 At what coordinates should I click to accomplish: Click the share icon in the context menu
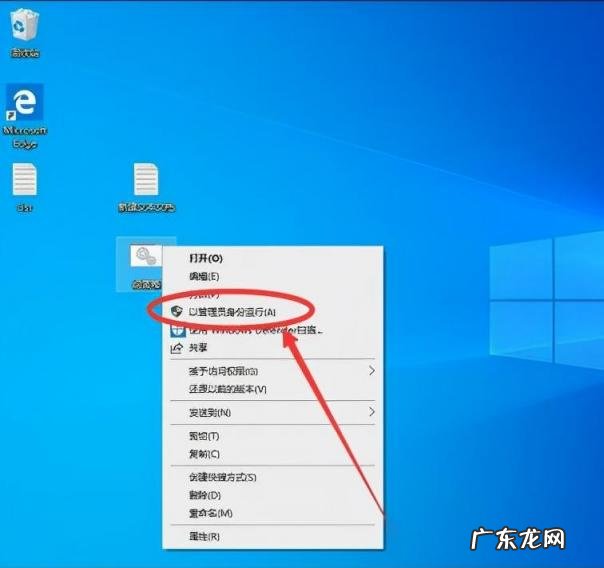pyautogui.click(x=176, y=349)
